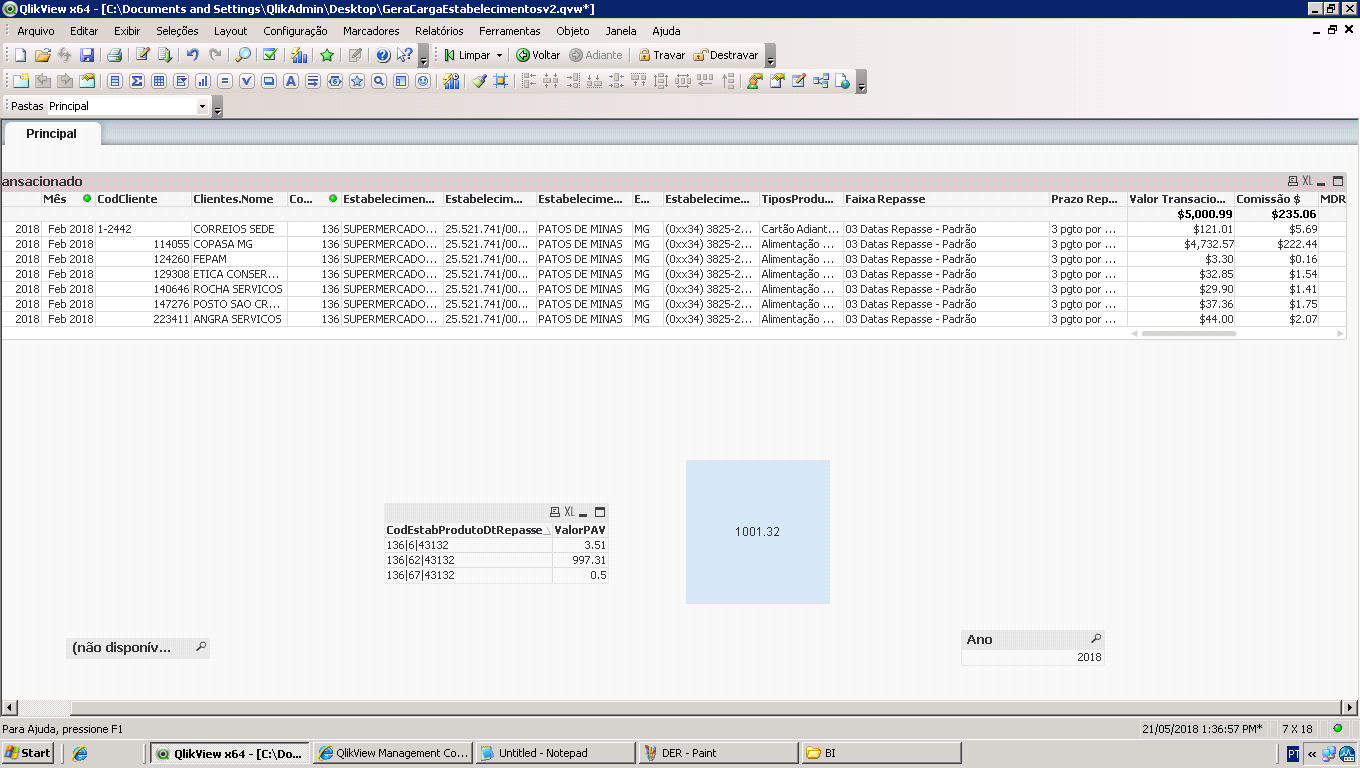The height and width of the screenshot is (768, 1360).
Task: Create a Statistics Box (sigma icon)
Action: click(137, 81)
